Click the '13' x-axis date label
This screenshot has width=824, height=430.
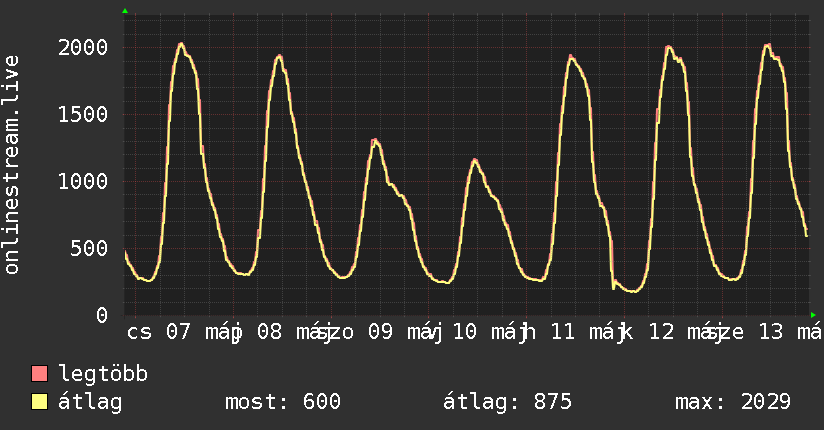[x=771, y=332]
